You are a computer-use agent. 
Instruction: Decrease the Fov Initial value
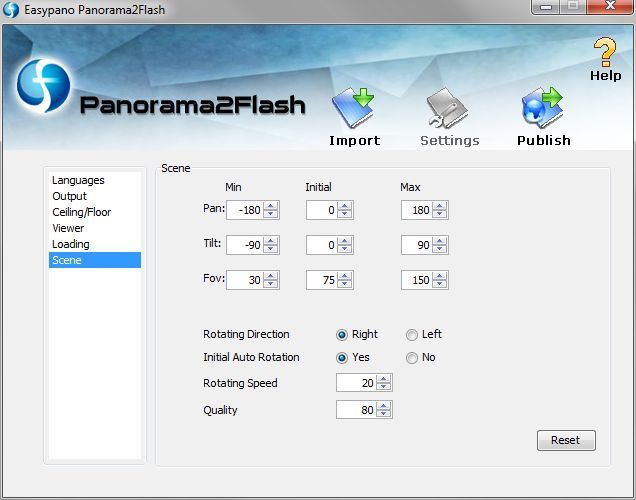[345, 285]
